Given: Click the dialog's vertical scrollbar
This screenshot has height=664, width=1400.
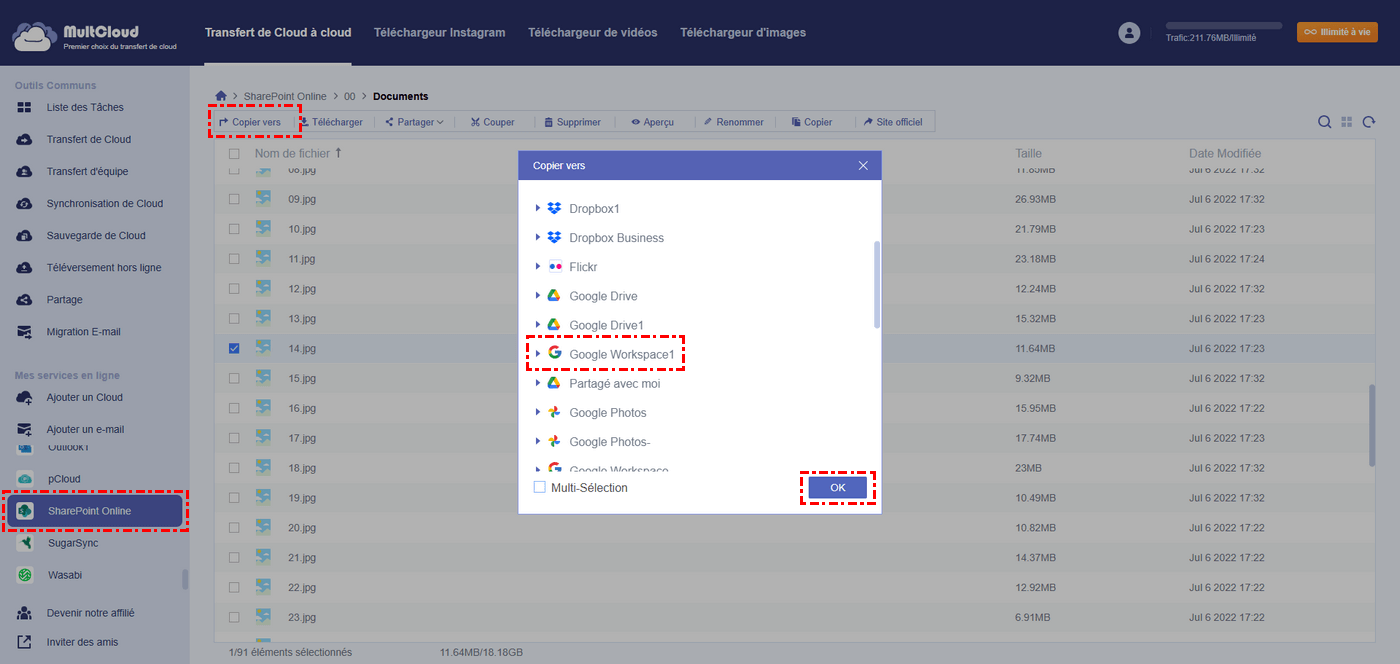Looking at the screenshot, I should tap(877, 284).
